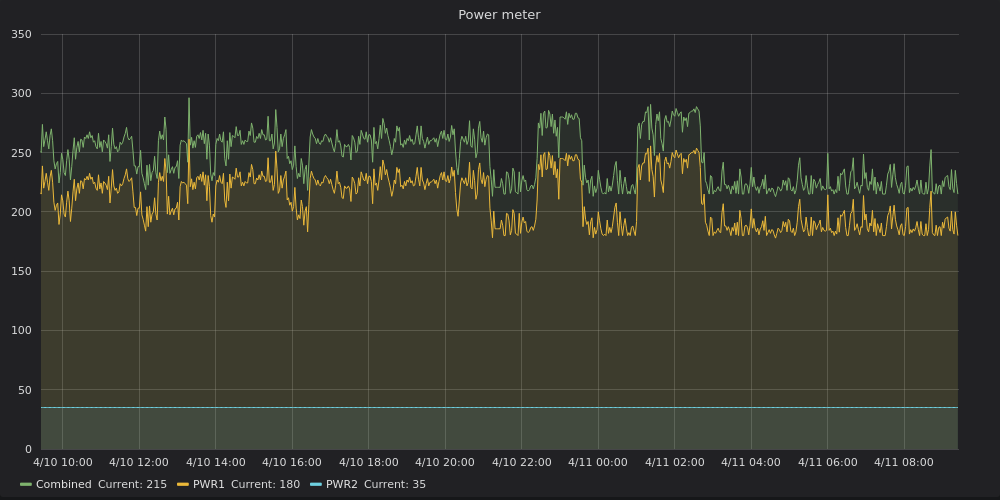Open the cyan PWR2 legend color swatch
Screen dimensions: 1000x500
tap(316, 485)
